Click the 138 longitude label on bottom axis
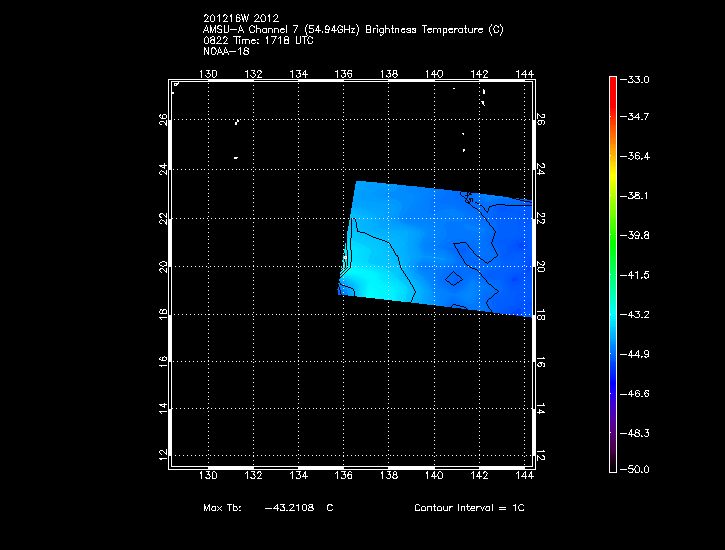The image size is (725, 550). [389, 475]
